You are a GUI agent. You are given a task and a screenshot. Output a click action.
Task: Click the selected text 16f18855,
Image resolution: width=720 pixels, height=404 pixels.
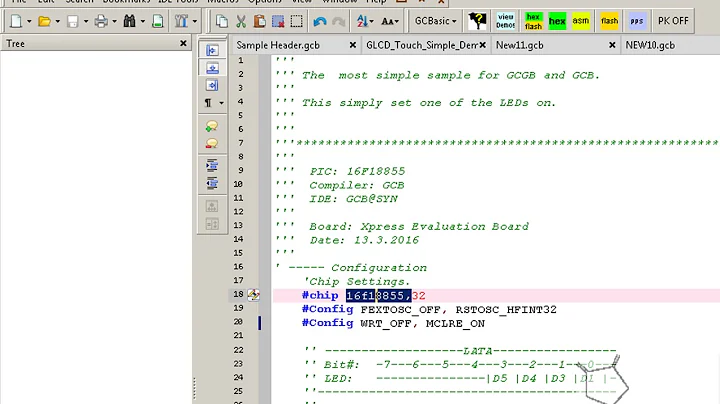pos(379,296)
